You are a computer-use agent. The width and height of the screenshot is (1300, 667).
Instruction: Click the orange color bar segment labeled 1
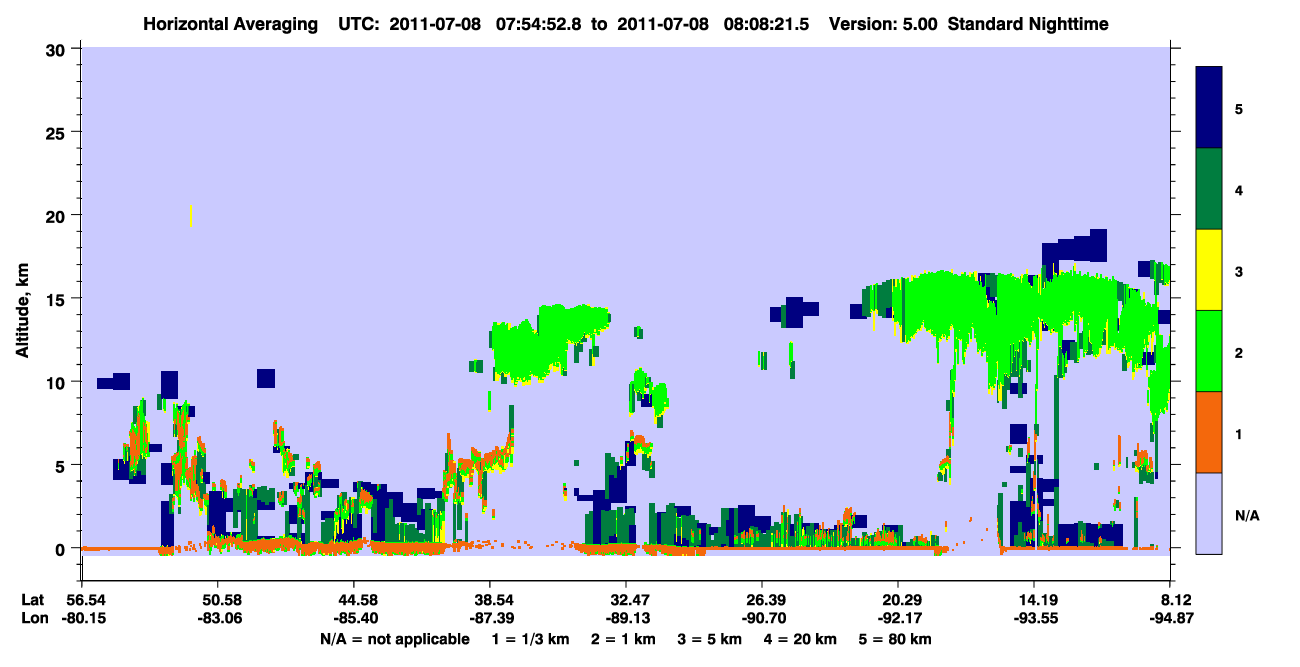pyautogui.click(x=1209, y=431)
